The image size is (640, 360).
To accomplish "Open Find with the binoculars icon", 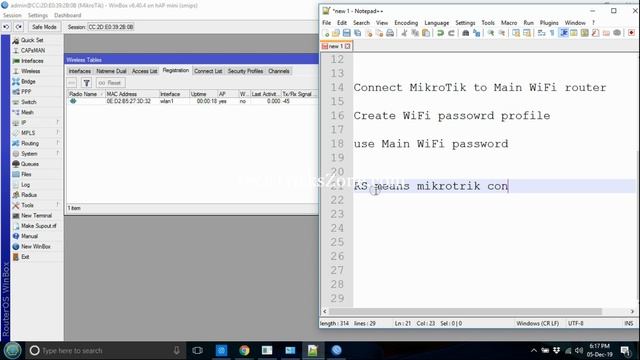I will pos(465,33).
